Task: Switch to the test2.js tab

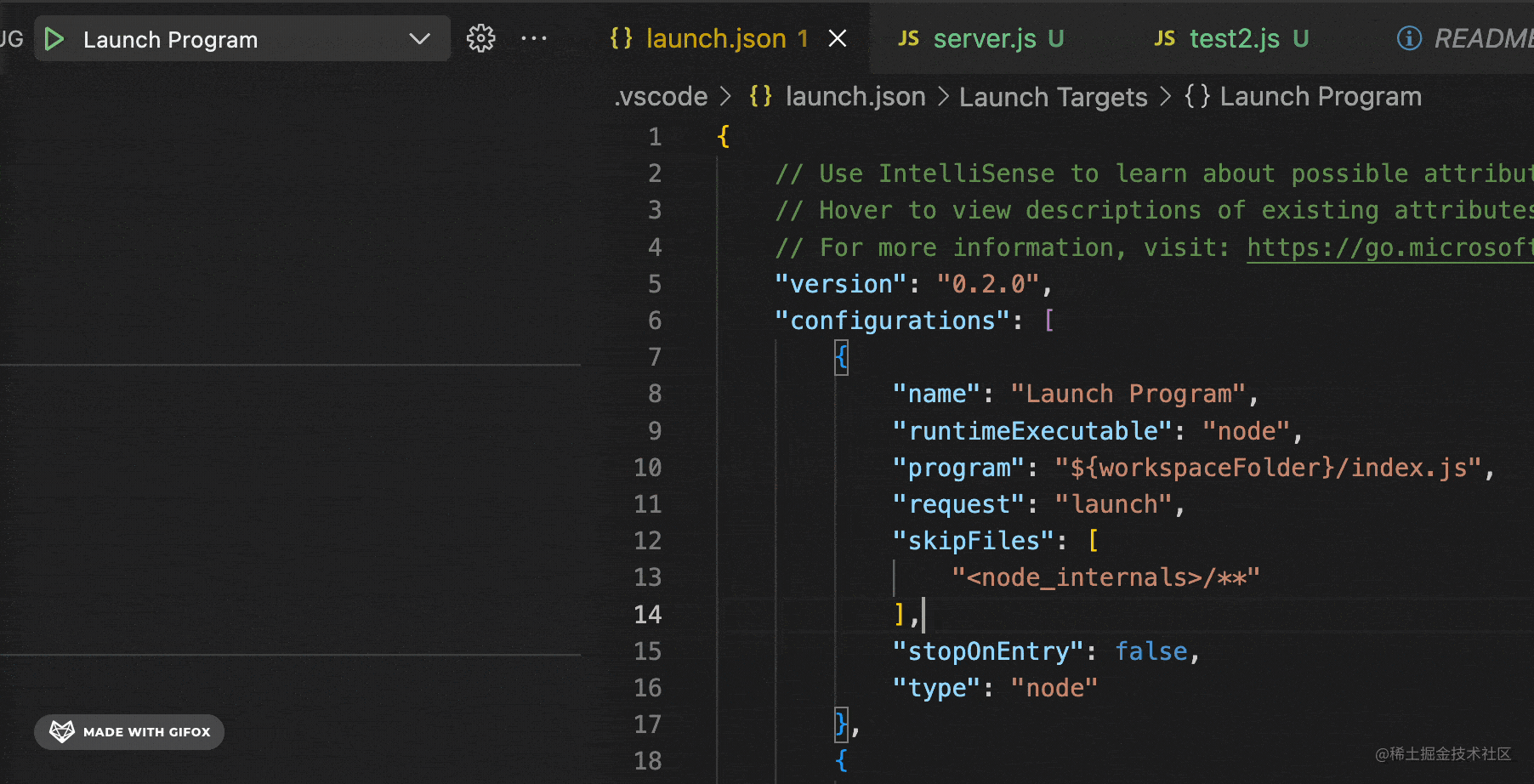Action: coord(1235,39)
